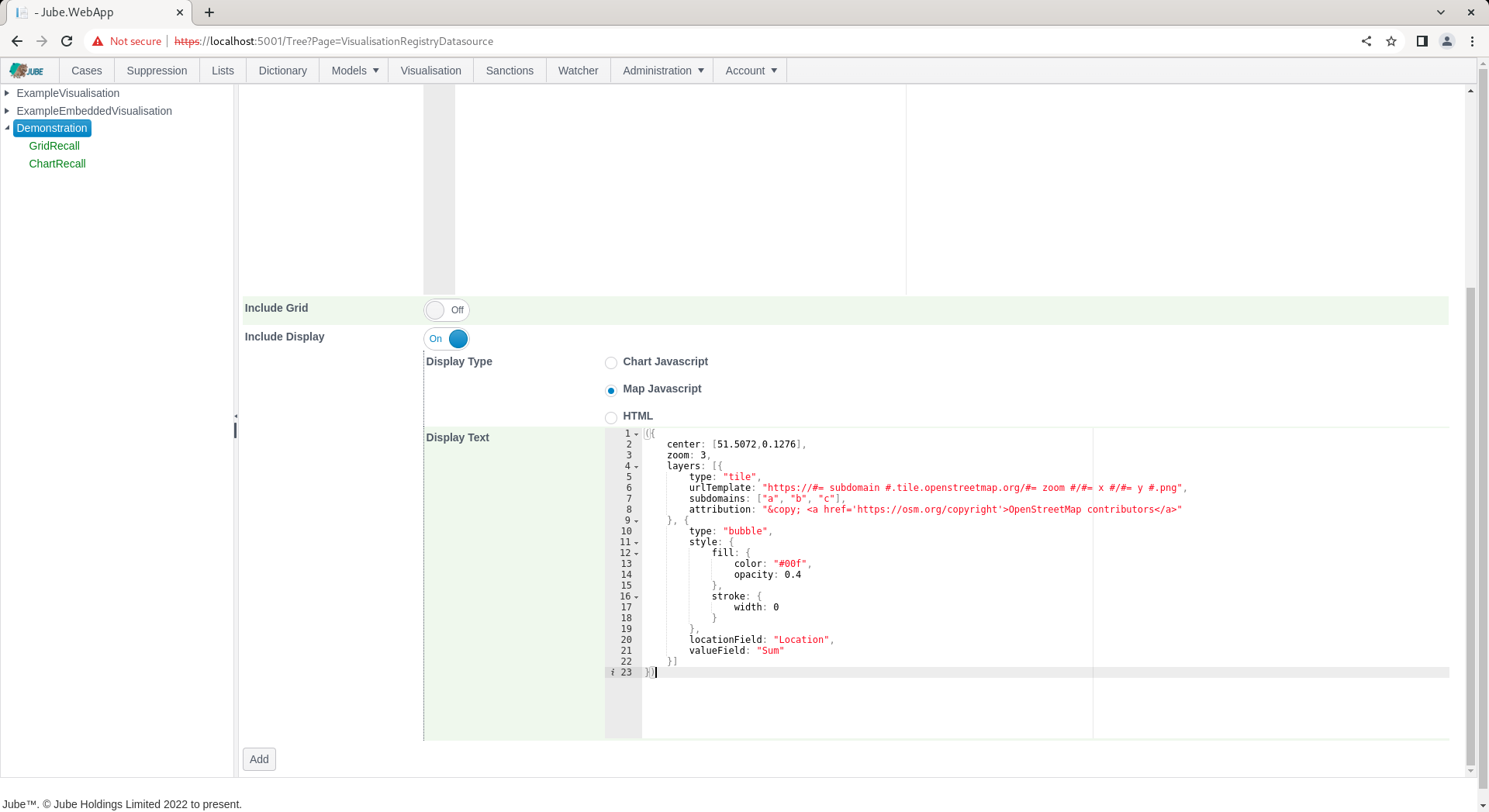The image size is (1489, 812).
Task: Open Lists menu
Action: [223, 71]
